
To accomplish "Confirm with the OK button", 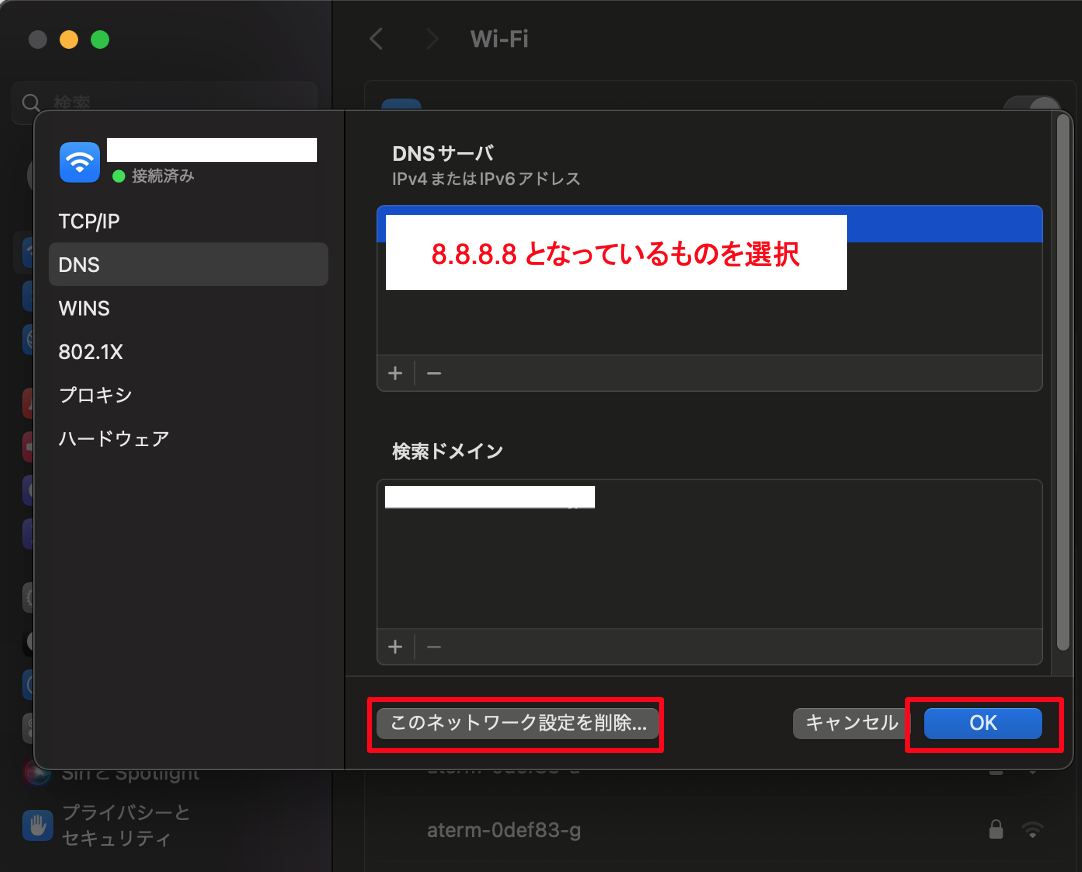I will click(982, 723).
